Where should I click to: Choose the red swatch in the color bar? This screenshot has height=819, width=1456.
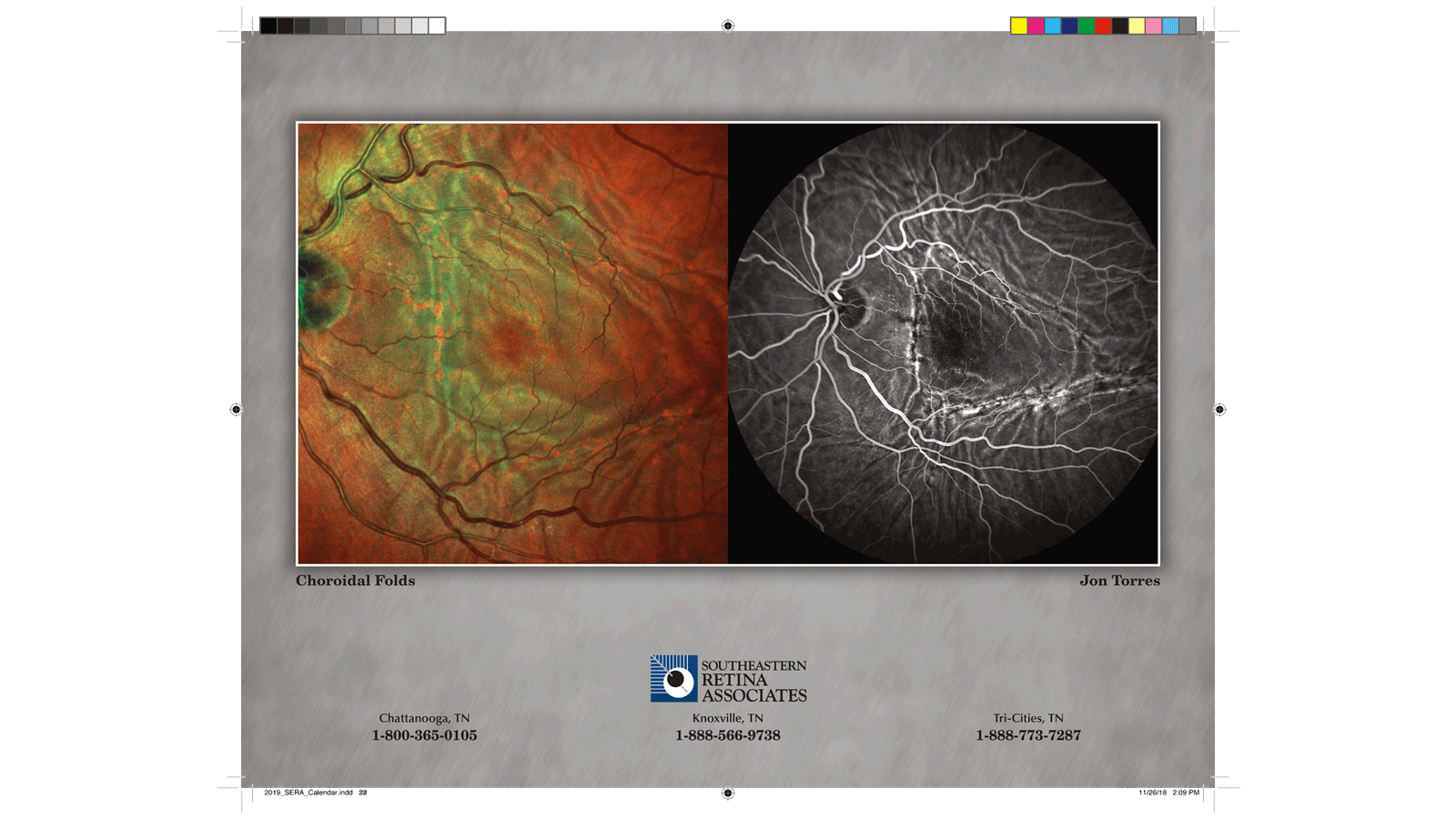pyautogui.click(x=1103, y=25)
